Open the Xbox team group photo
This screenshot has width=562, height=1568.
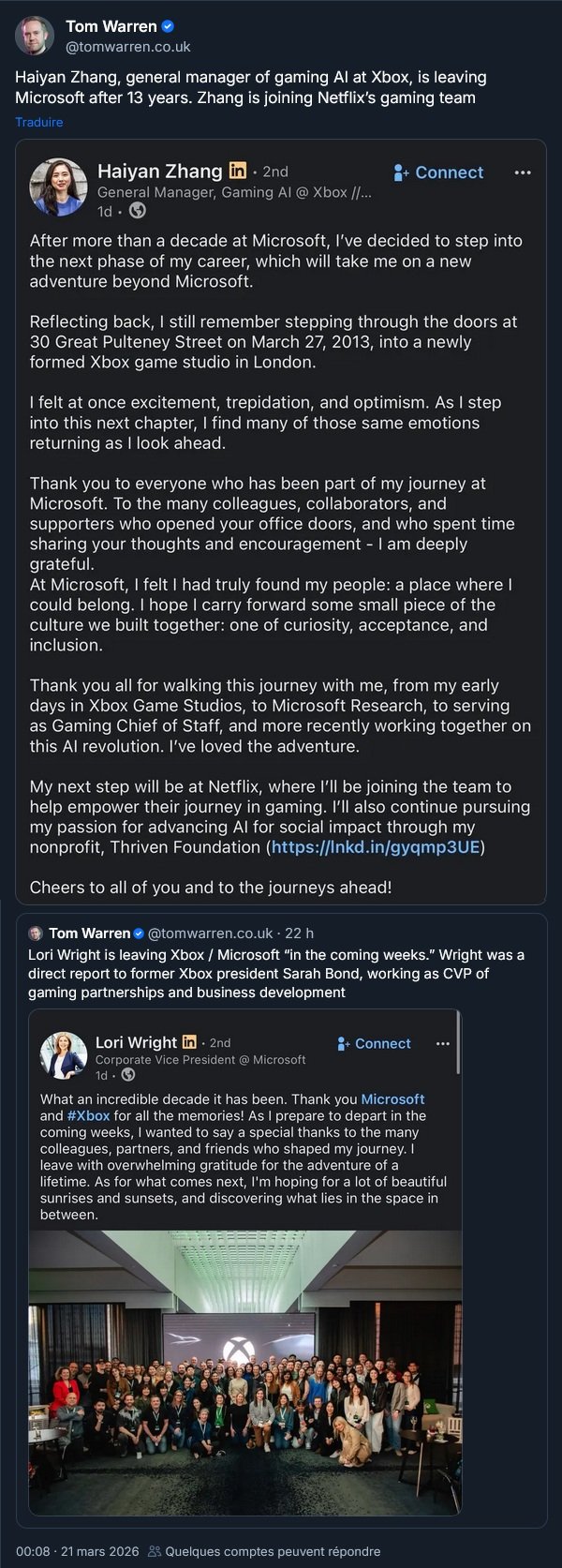[x=244, y=1372]
